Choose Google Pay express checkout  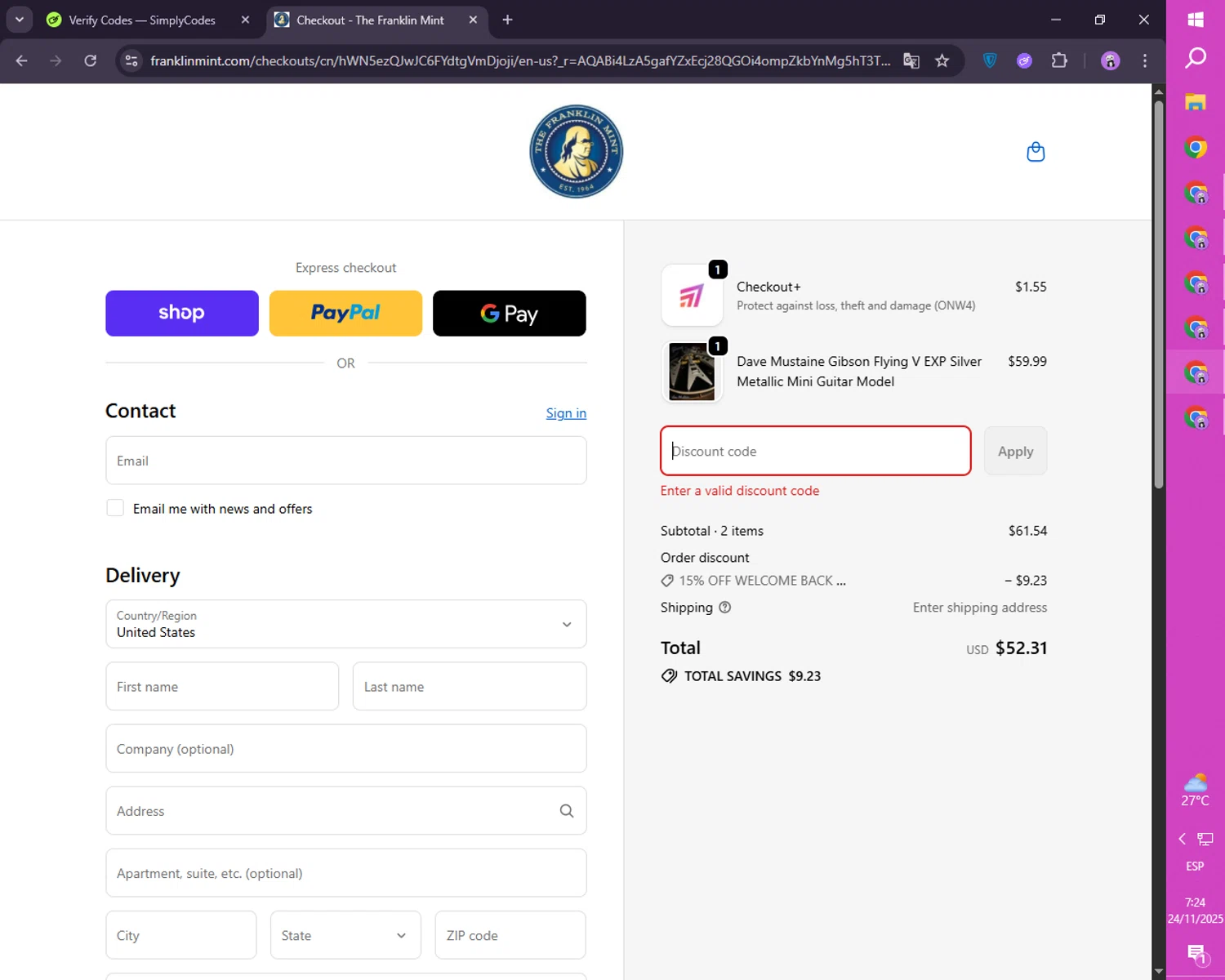point(510,313)
